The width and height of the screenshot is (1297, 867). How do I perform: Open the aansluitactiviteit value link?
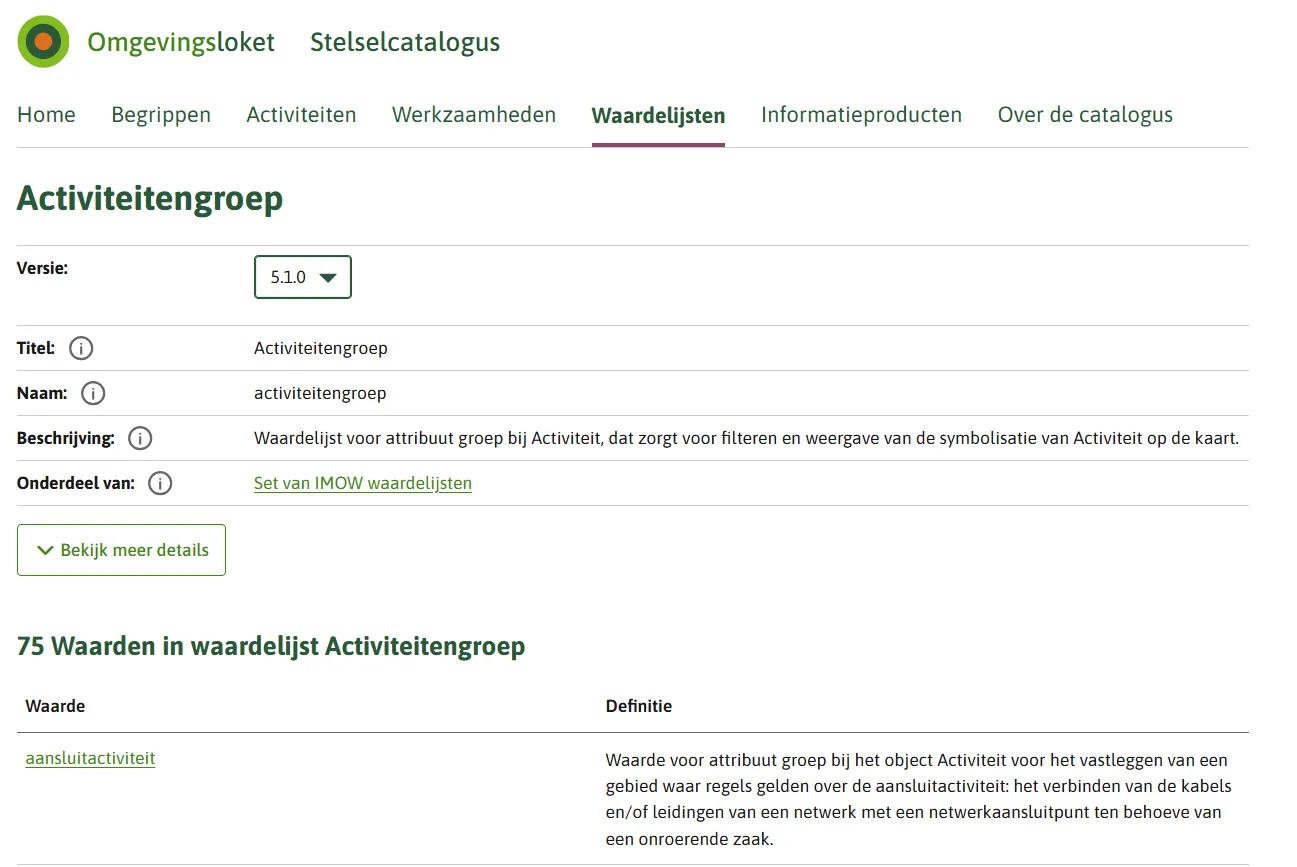[x=90, y=758]
